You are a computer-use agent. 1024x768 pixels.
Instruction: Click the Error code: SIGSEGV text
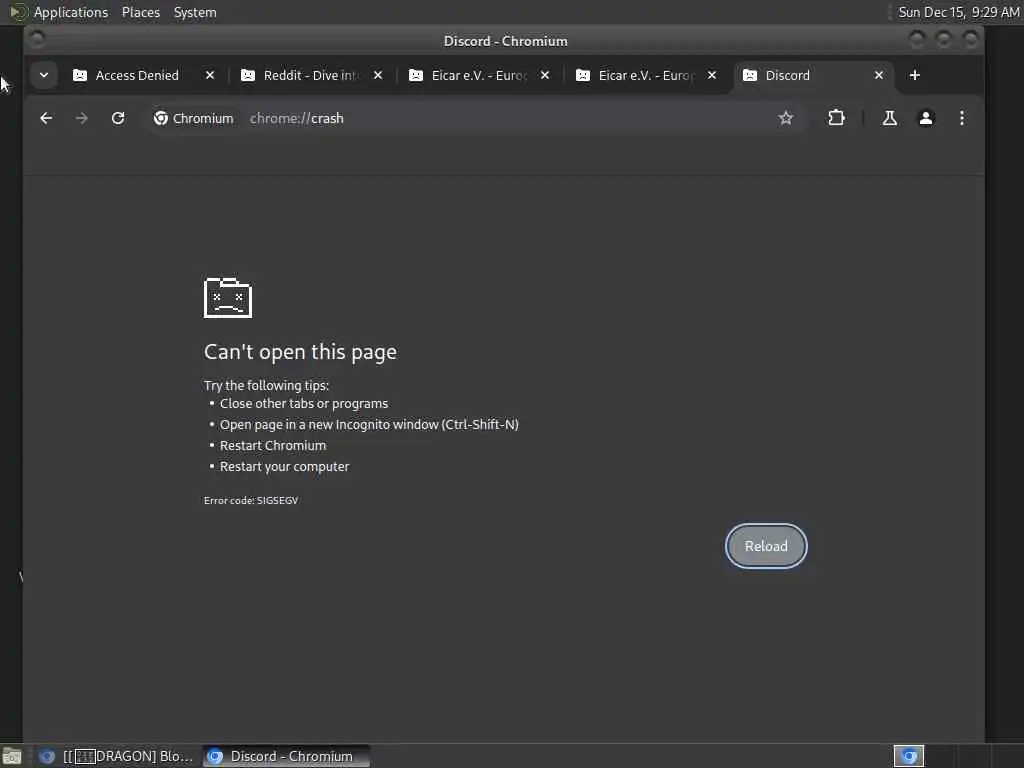(251, 500)
